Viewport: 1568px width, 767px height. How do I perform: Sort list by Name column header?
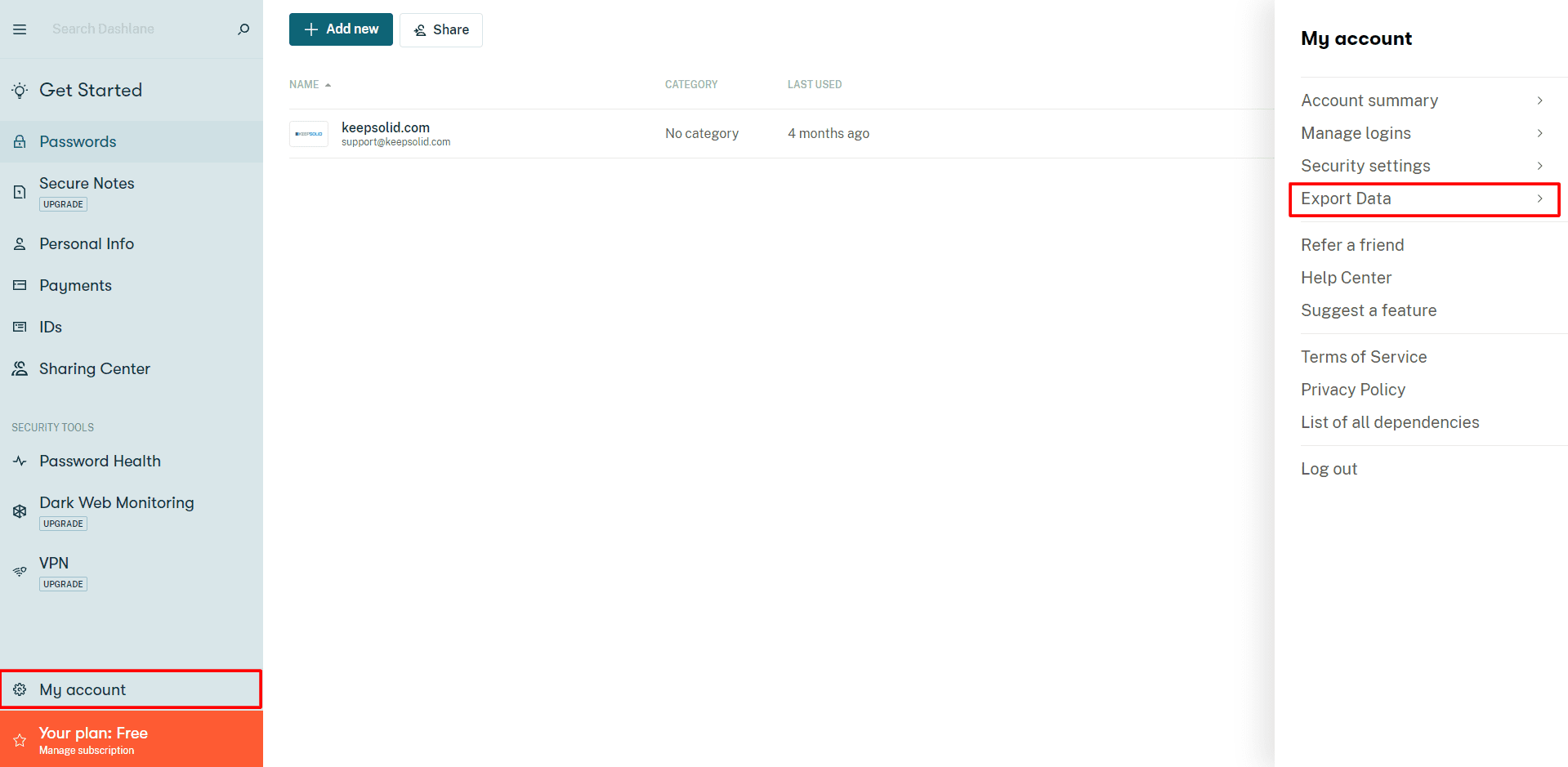point(304,85)
